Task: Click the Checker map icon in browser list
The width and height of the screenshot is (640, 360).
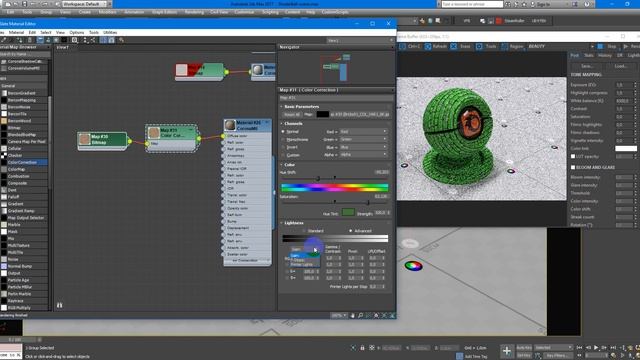Action: point(4,155)
